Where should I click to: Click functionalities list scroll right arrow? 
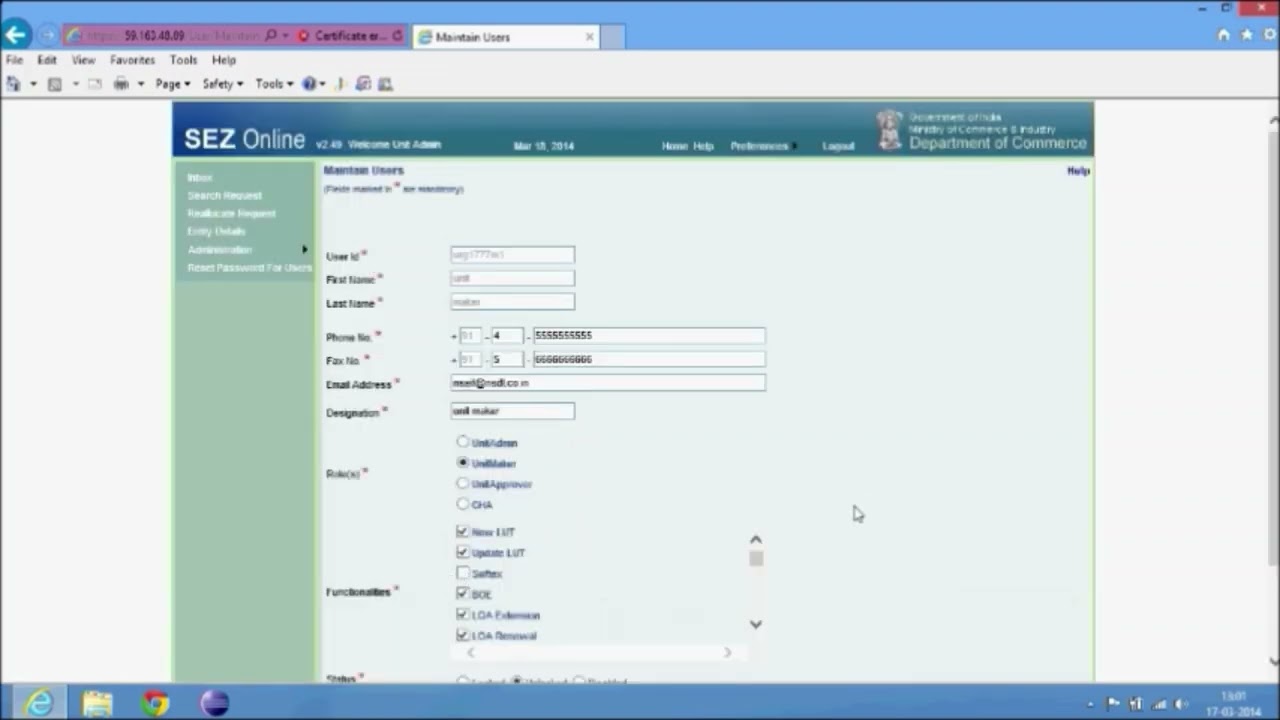pos(727,652)
